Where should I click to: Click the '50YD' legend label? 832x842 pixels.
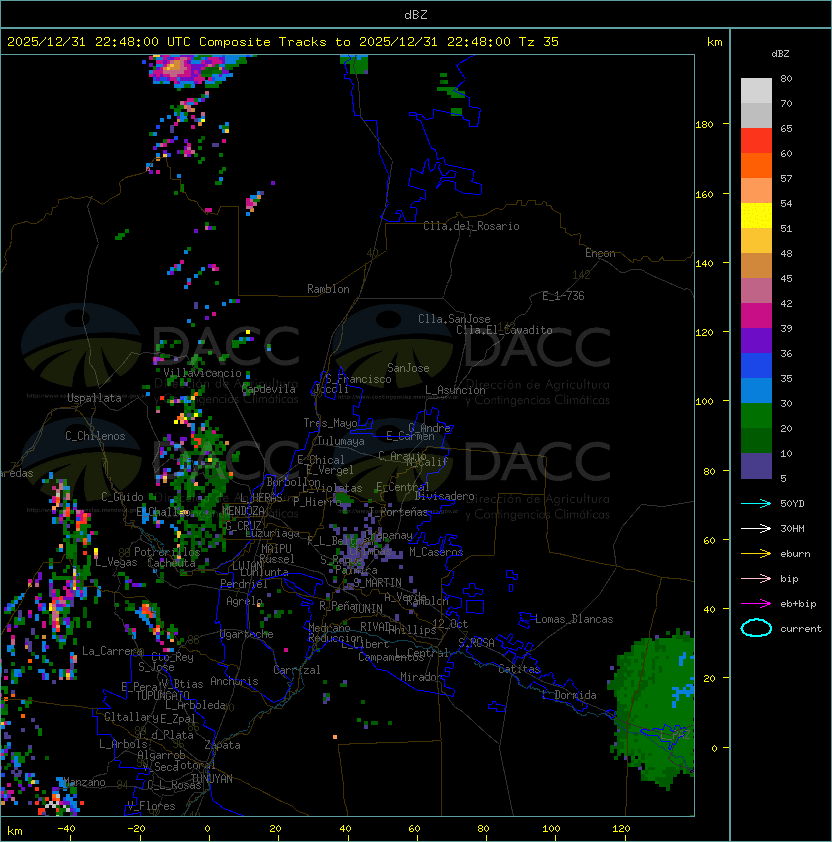tap(792, 503)
